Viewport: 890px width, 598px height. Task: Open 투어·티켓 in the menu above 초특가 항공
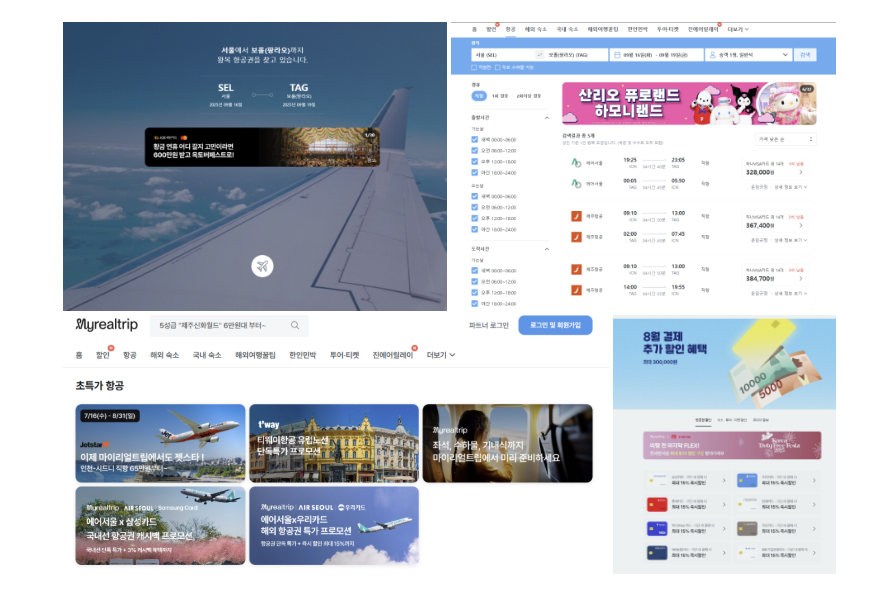(x=345, y=355)
